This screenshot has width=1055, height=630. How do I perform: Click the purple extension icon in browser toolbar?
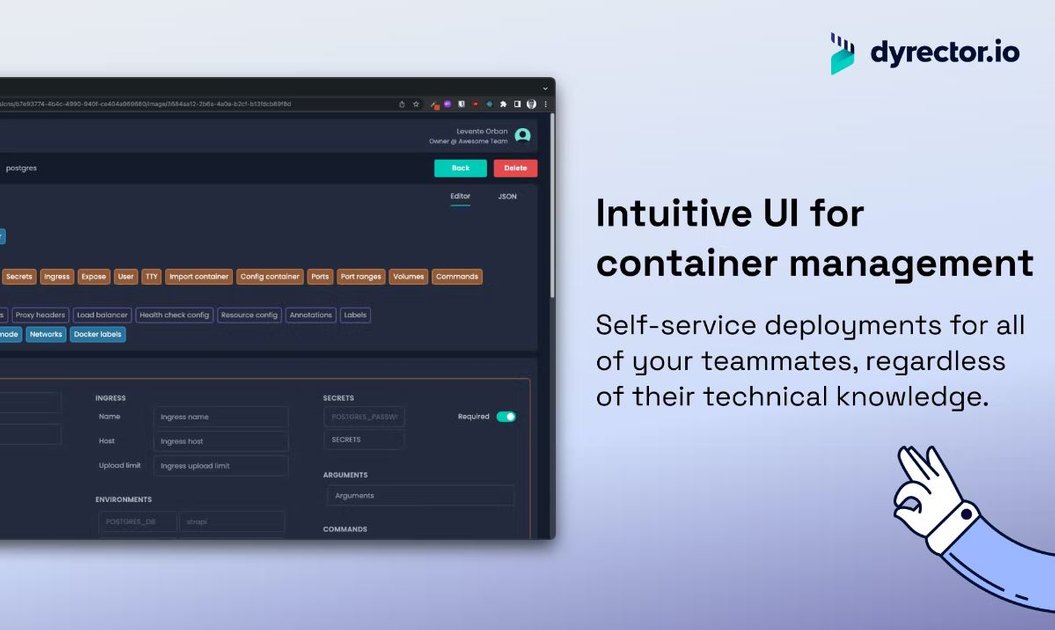(x=448, y=104)
